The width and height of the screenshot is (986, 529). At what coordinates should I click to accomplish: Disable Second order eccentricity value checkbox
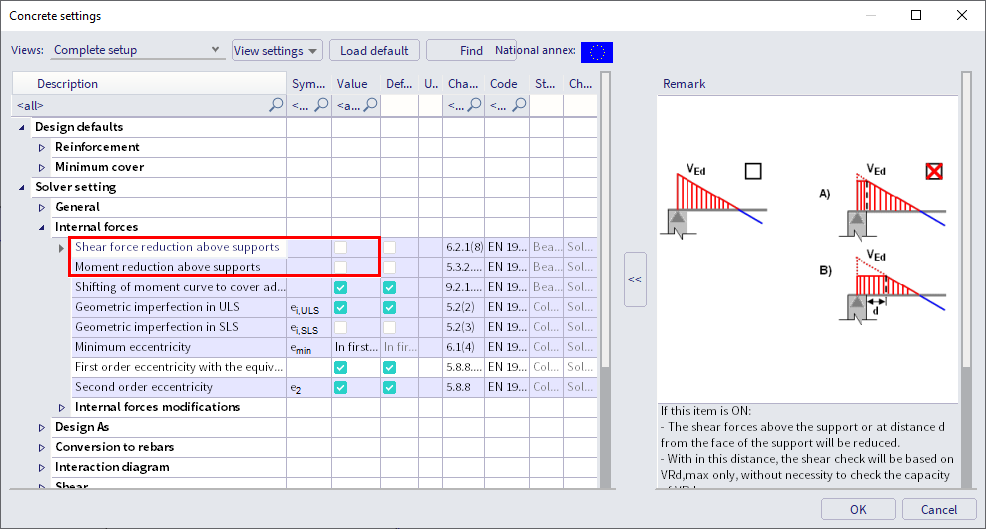point(341,387)
